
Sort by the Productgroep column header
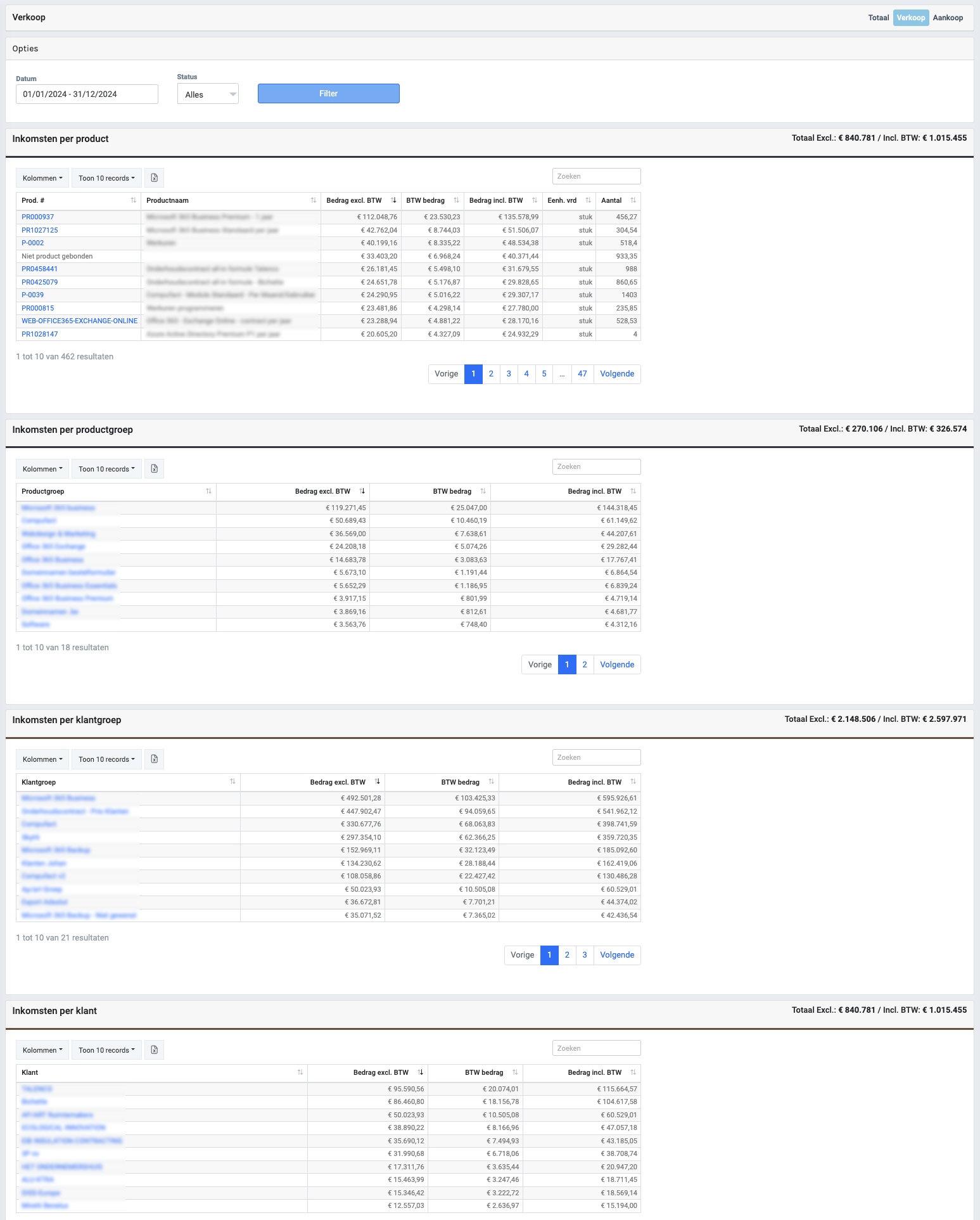116,491
